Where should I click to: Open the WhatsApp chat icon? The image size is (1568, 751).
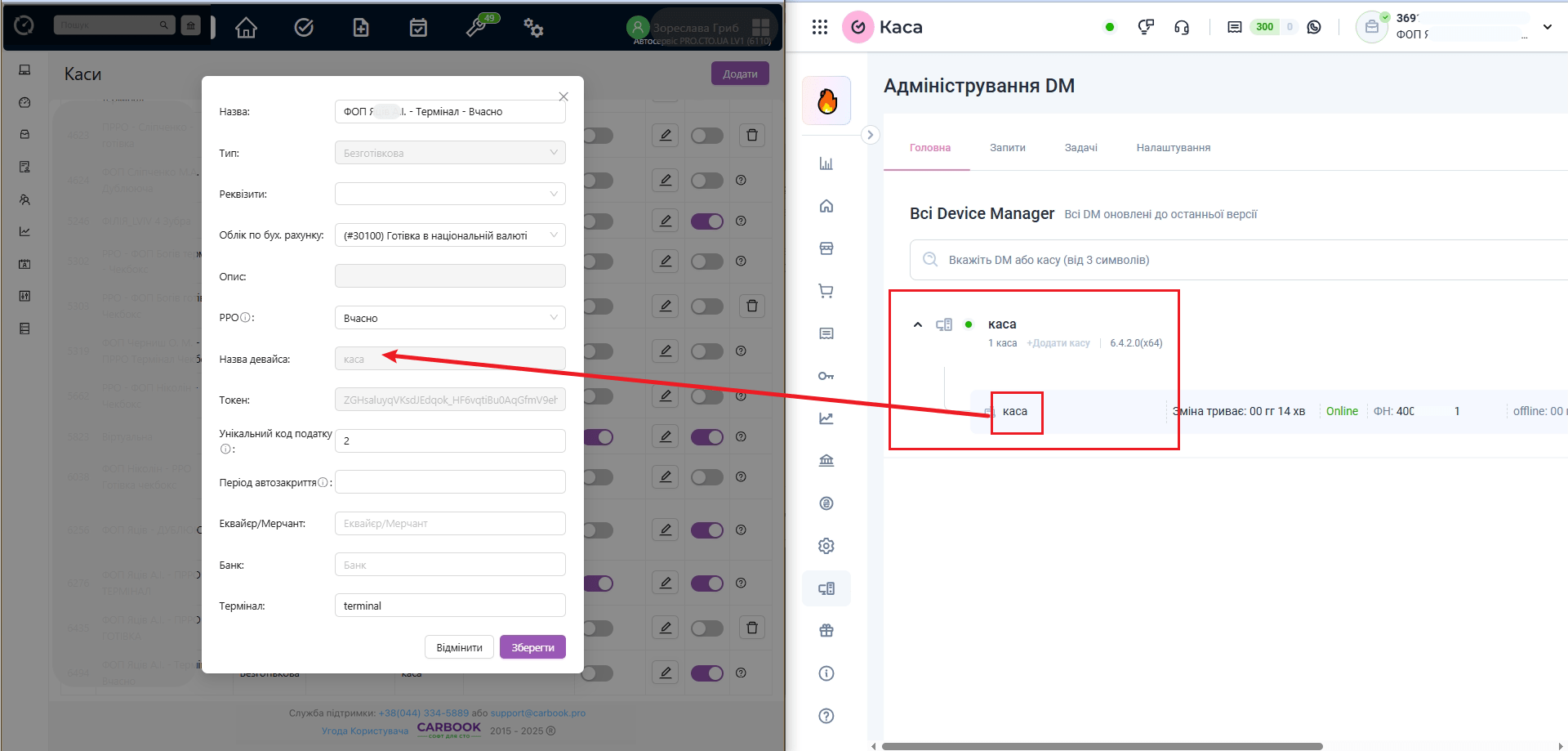click(1313, 27)
